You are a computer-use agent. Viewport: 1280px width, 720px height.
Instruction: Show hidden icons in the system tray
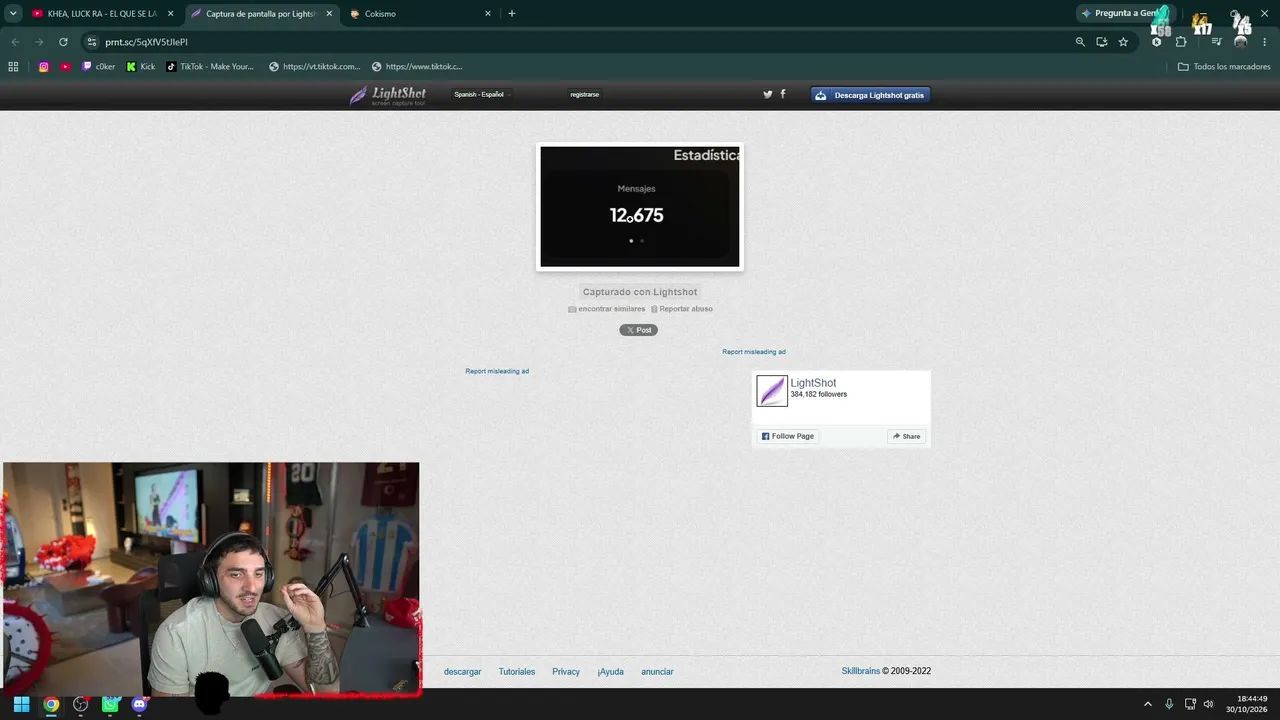(1148, 704)
